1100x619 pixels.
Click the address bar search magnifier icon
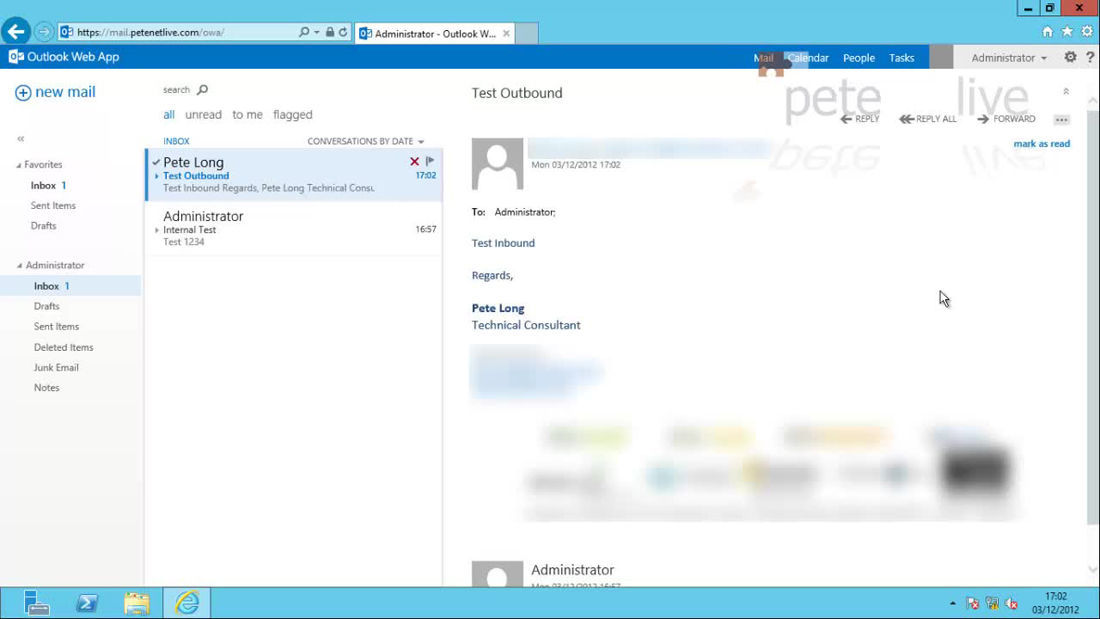(304, 32)
